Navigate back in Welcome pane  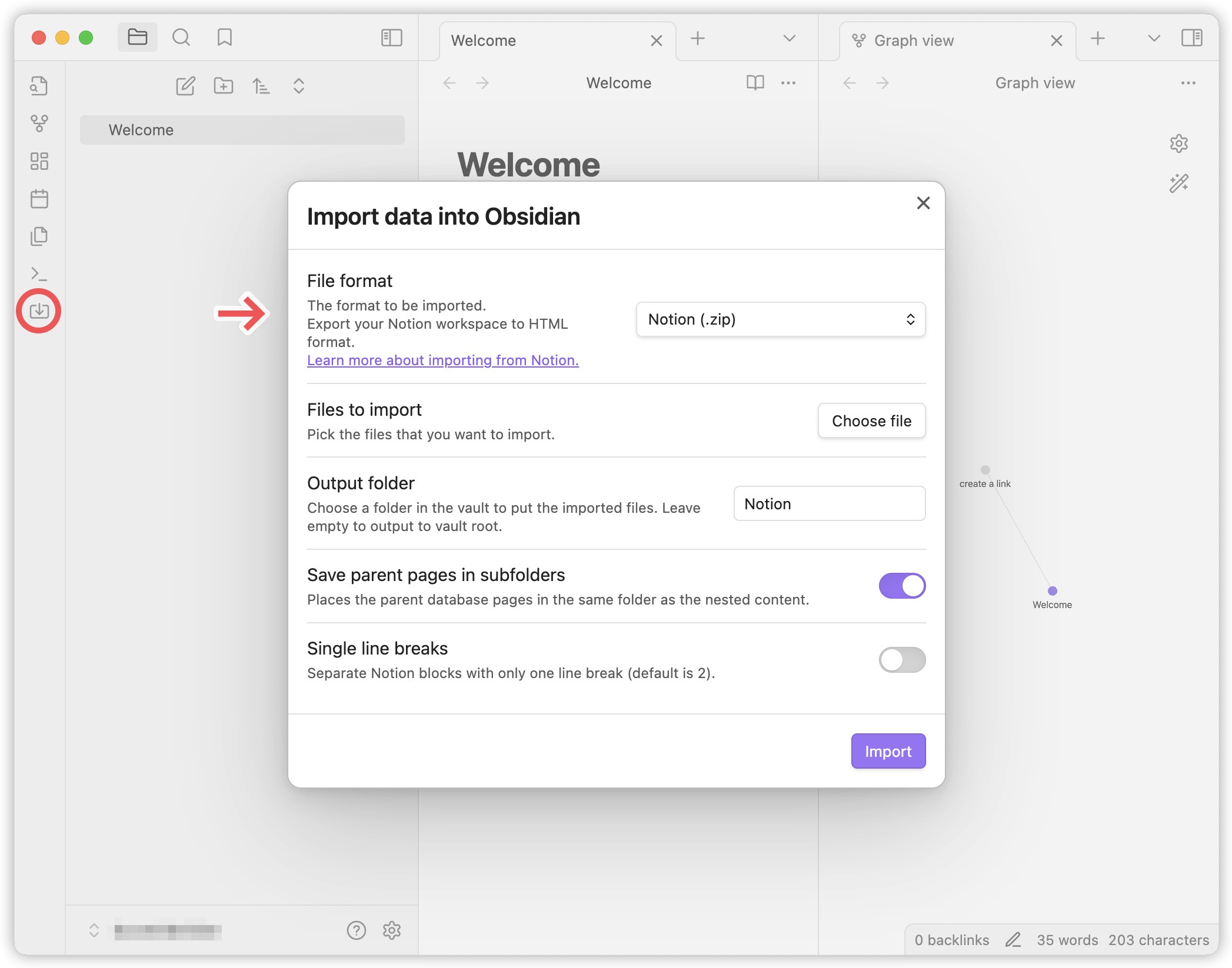point(449,83)
